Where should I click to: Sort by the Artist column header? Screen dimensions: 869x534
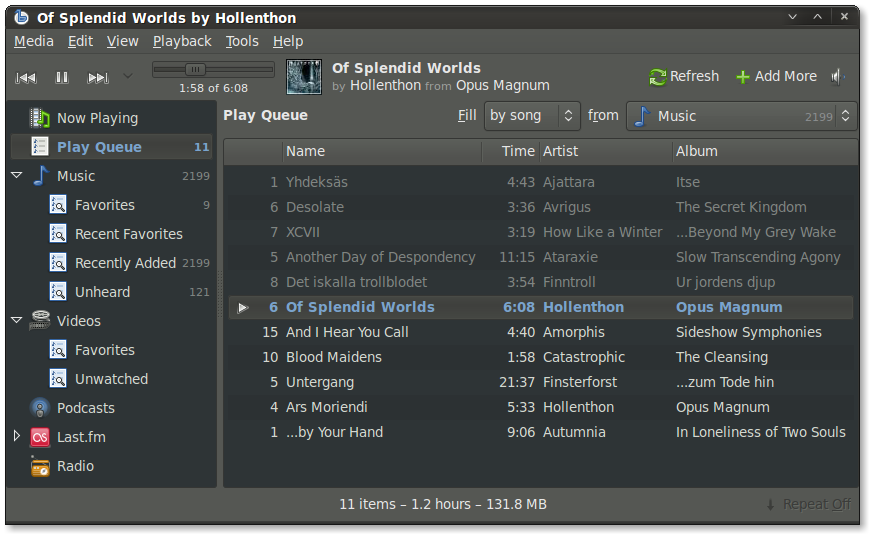pyautogui.click(x=606, y=151)
